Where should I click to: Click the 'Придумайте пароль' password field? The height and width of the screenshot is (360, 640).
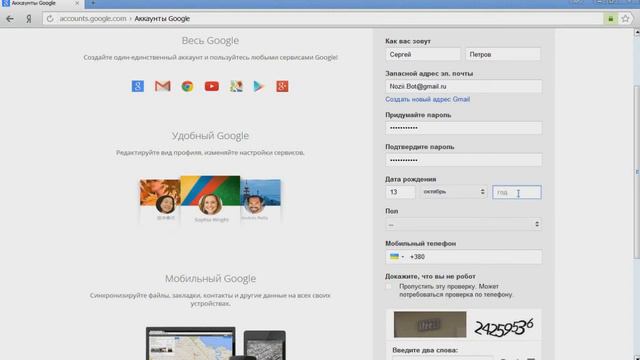point(464,128)
